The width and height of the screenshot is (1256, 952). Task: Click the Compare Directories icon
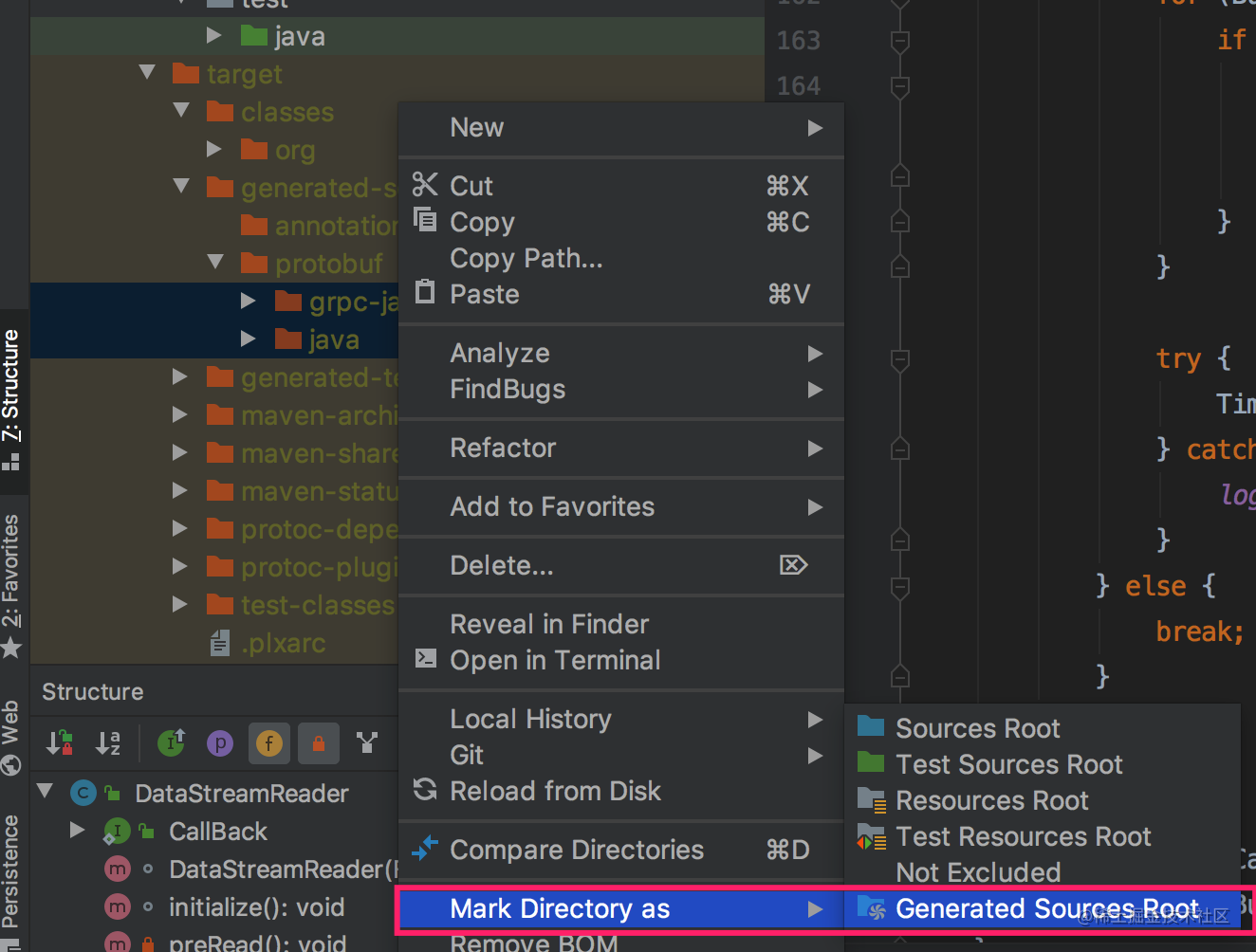[x=425, y=848]
